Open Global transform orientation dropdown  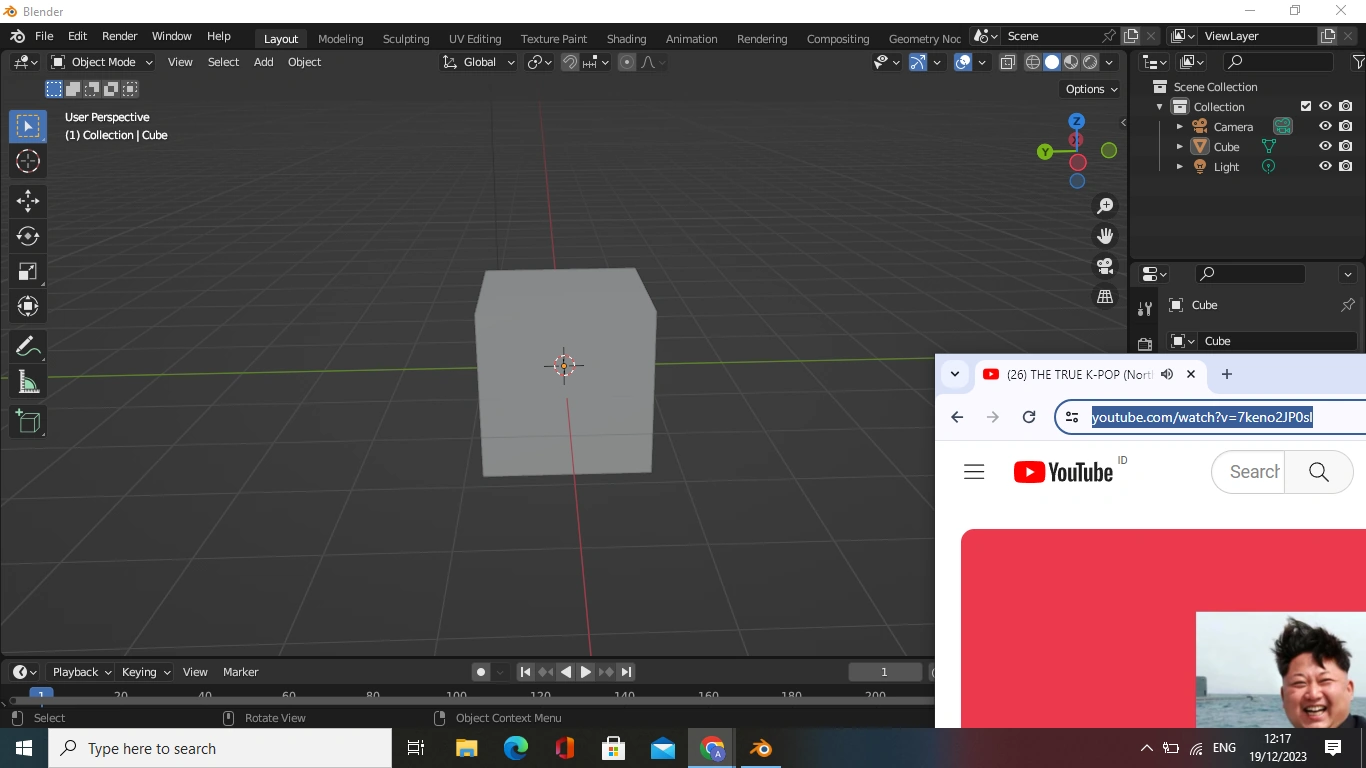point(479,62)
